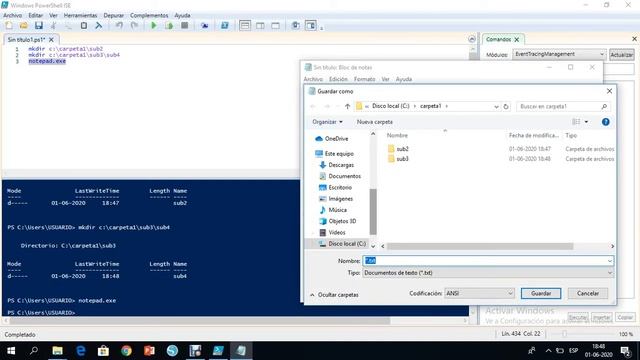Image resolution: width=640 pixels, height=360 pixels.
Task: Show the command window toolbar icon
Action: (296, 26)
